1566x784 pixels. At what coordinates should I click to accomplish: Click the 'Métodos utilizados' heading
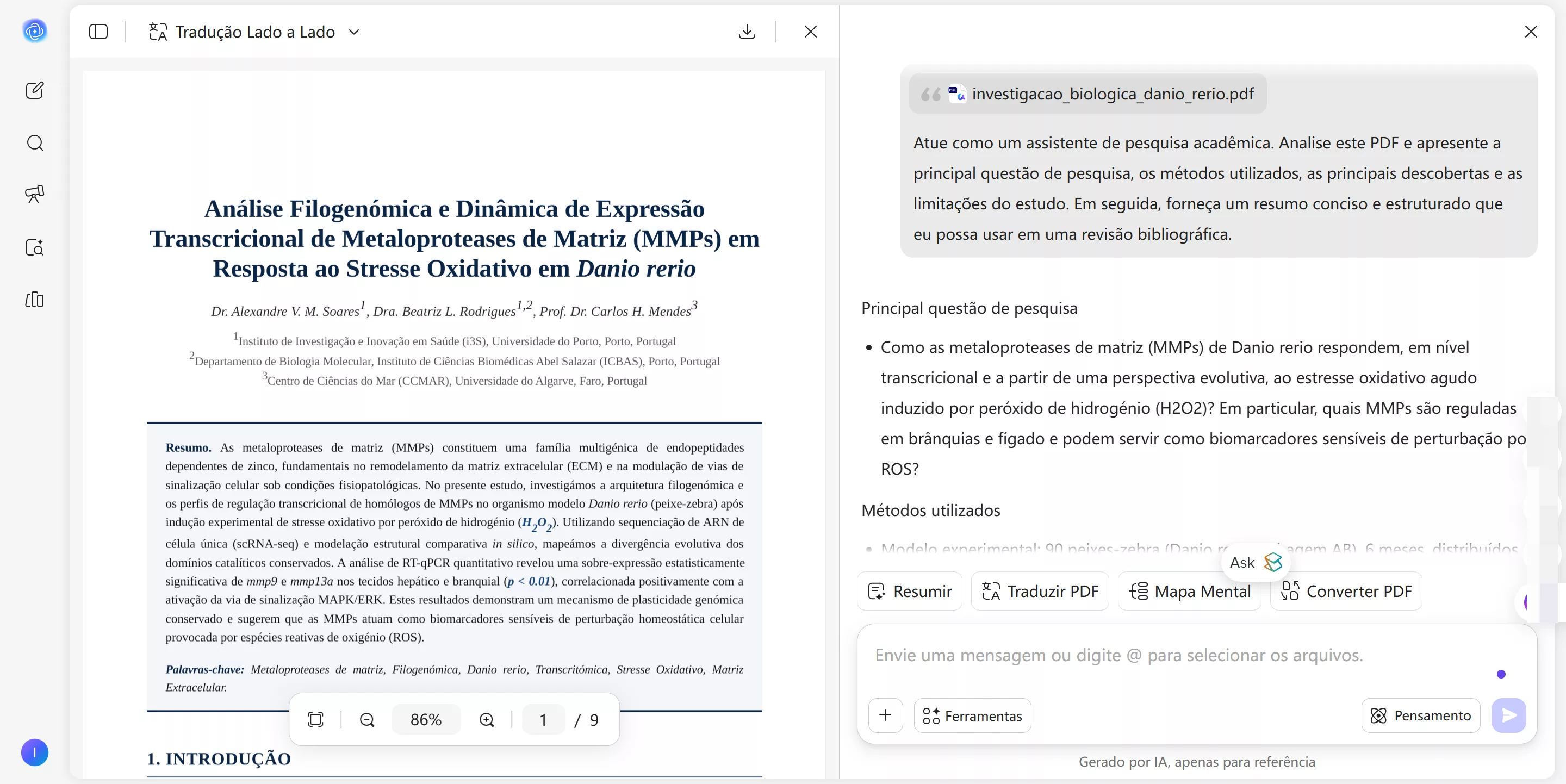[x=931, y=511]
